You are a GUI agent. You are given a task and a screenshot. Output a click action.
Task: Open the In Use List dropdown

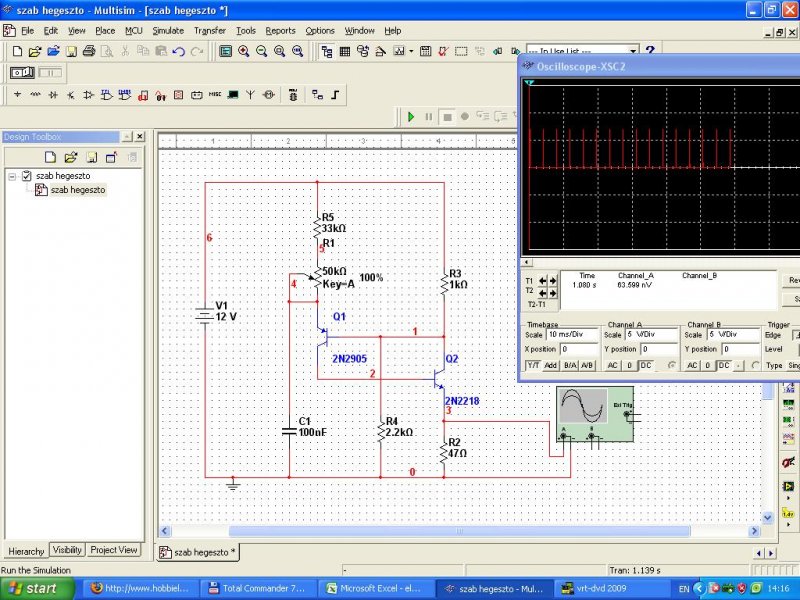pos(633,51)
